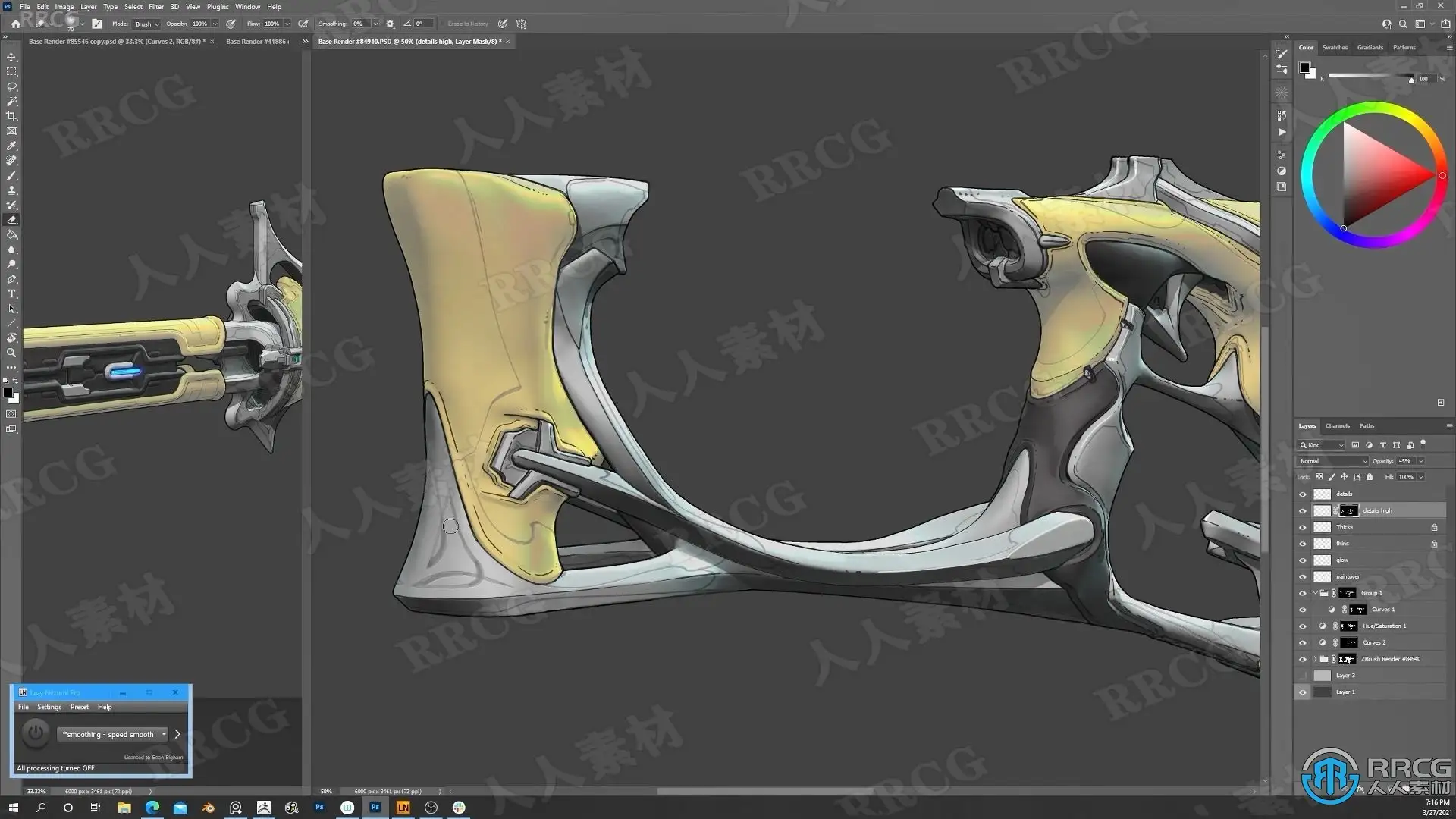Open the layer blend mode Normal dropdown
Viewport: 1456px width, 819px height.
coord(1332,461)
